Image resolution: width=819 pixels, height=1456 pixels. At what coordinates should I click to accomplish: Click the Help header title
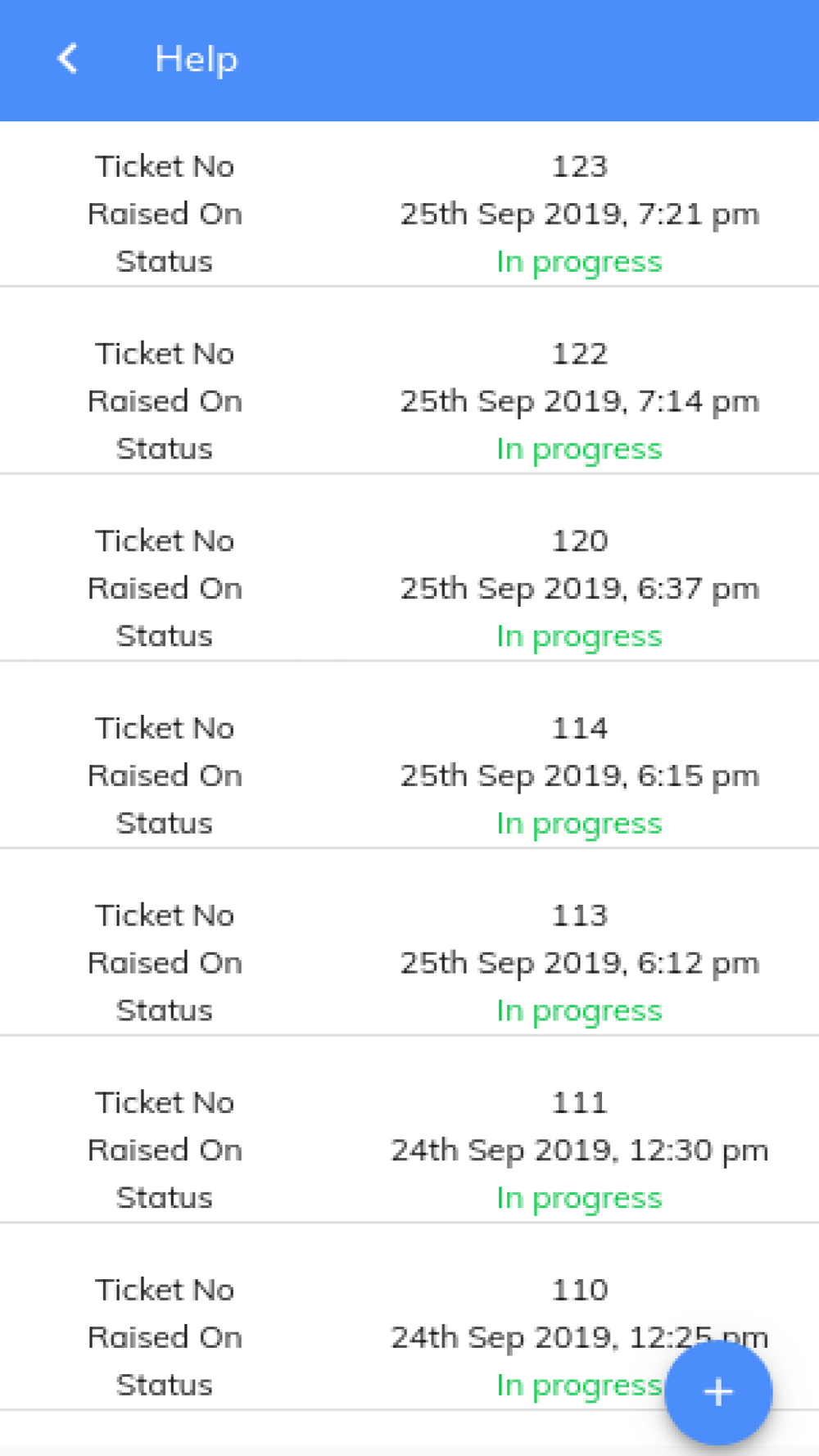tap(197, 59)
